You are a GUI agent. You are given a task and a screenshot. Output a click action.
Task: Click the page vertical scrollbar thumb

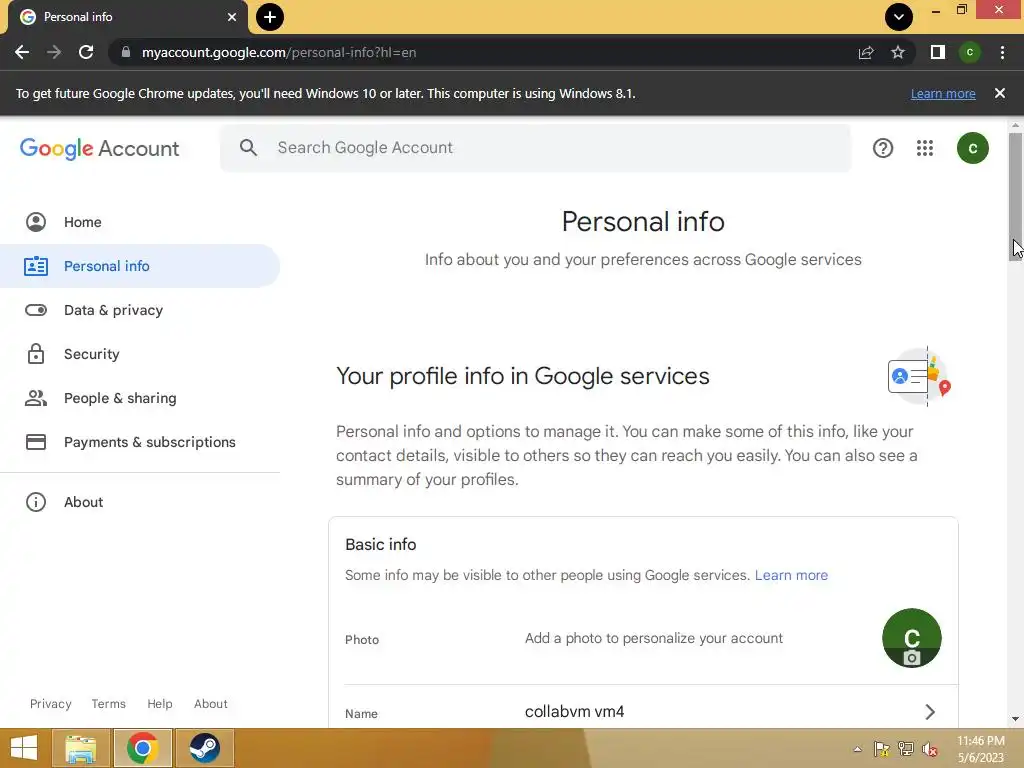click(1015, 196)
